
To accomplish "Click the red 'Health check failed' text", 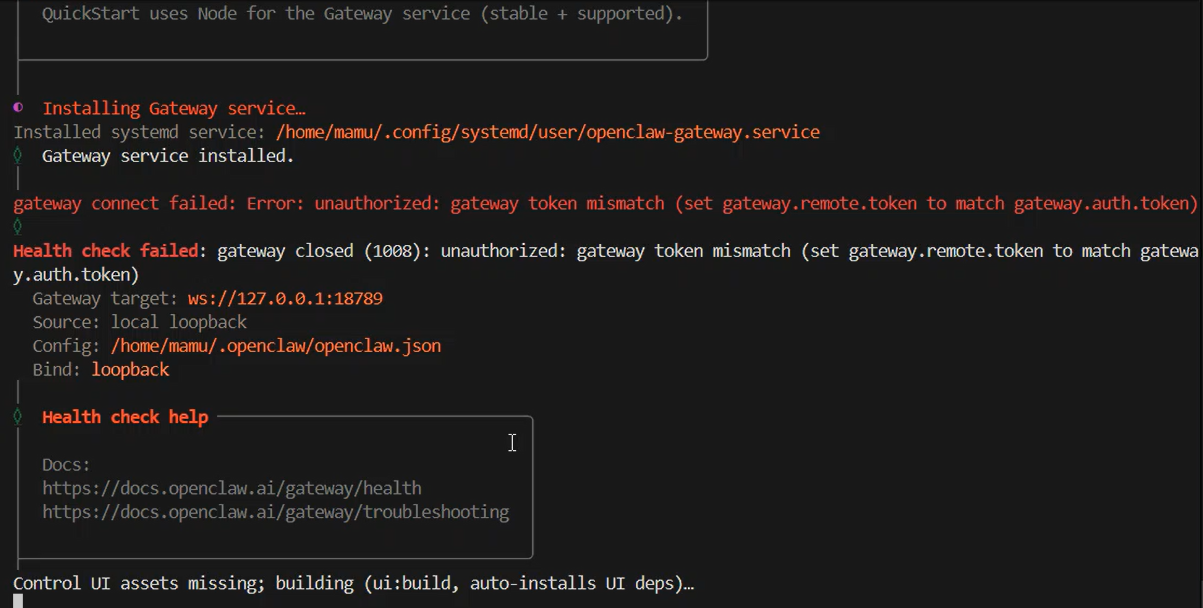I will [105, 251].
